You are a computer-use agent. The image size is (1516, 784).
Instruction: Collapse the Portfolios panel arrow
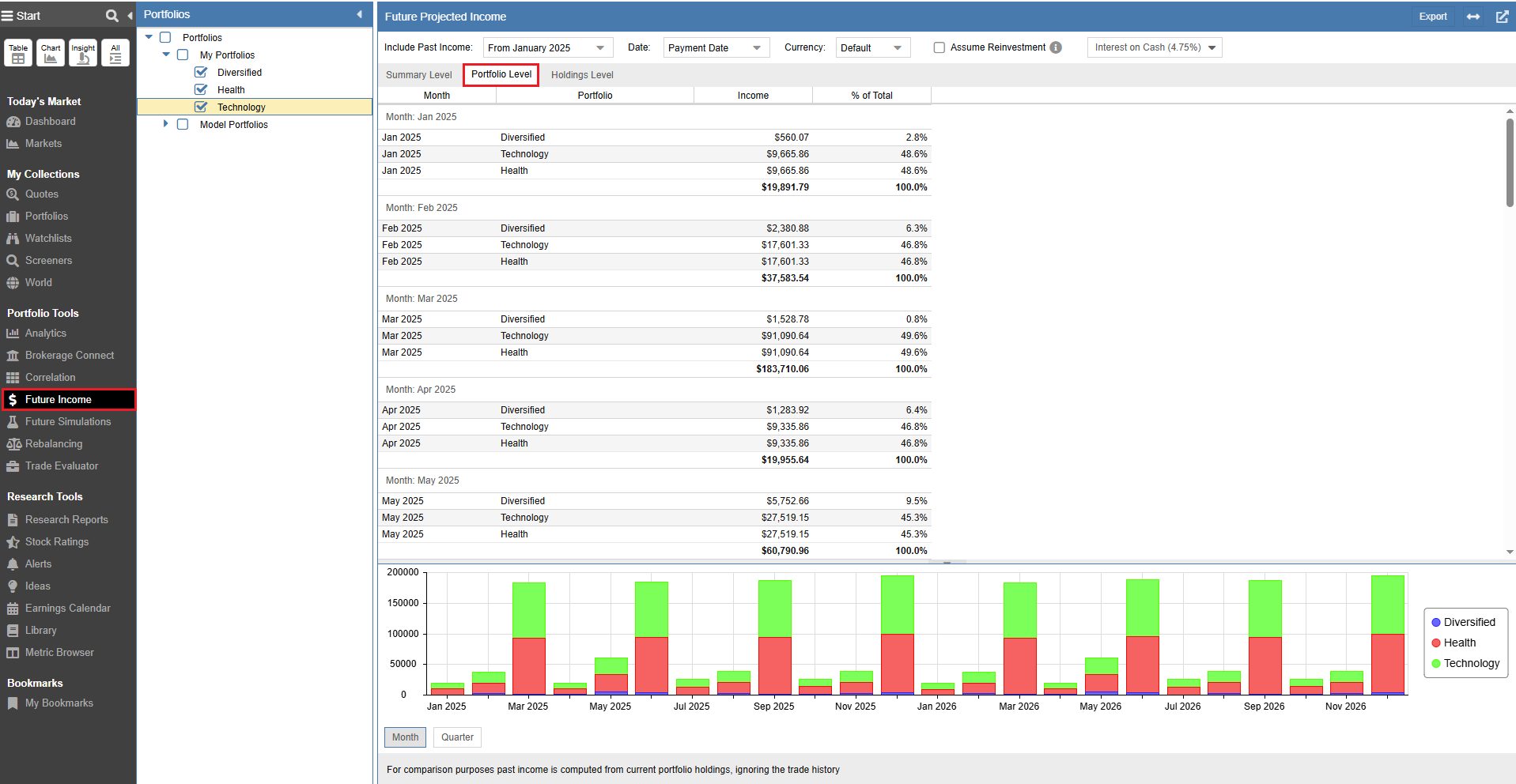(x=360, y=14)
